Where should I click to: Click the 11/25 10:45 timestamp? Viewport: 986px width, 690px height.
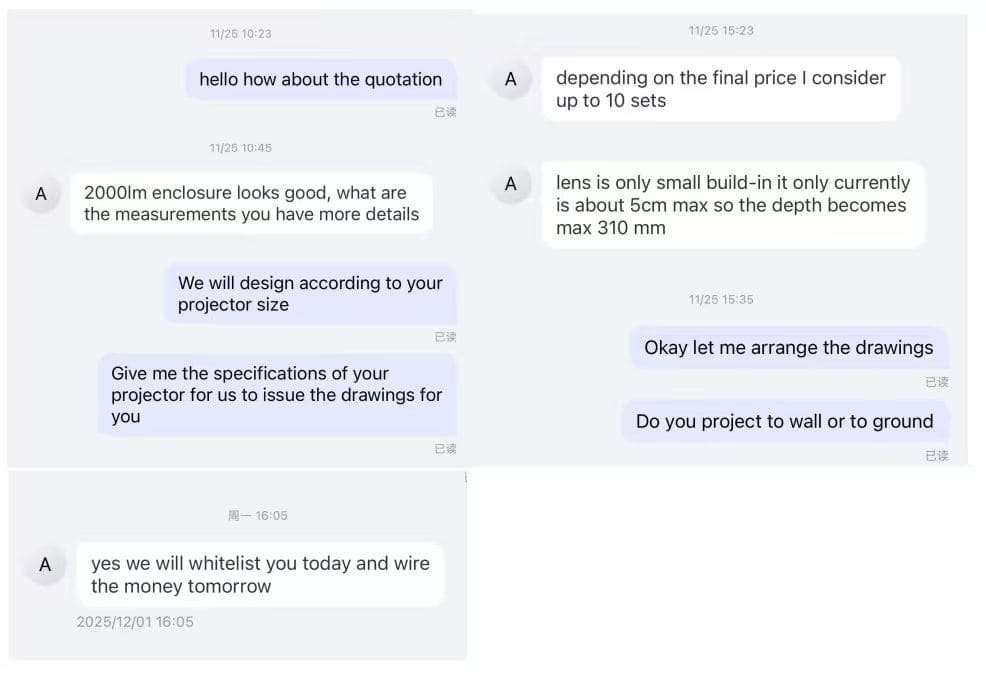click(x=241, y=148)
